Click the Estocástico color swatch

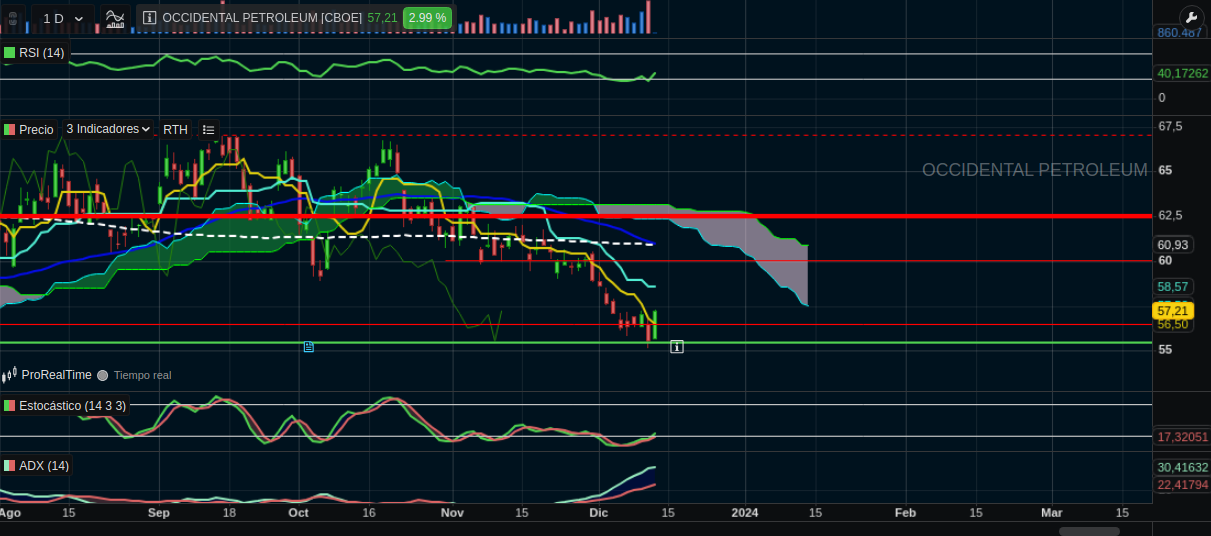(10, 405)
